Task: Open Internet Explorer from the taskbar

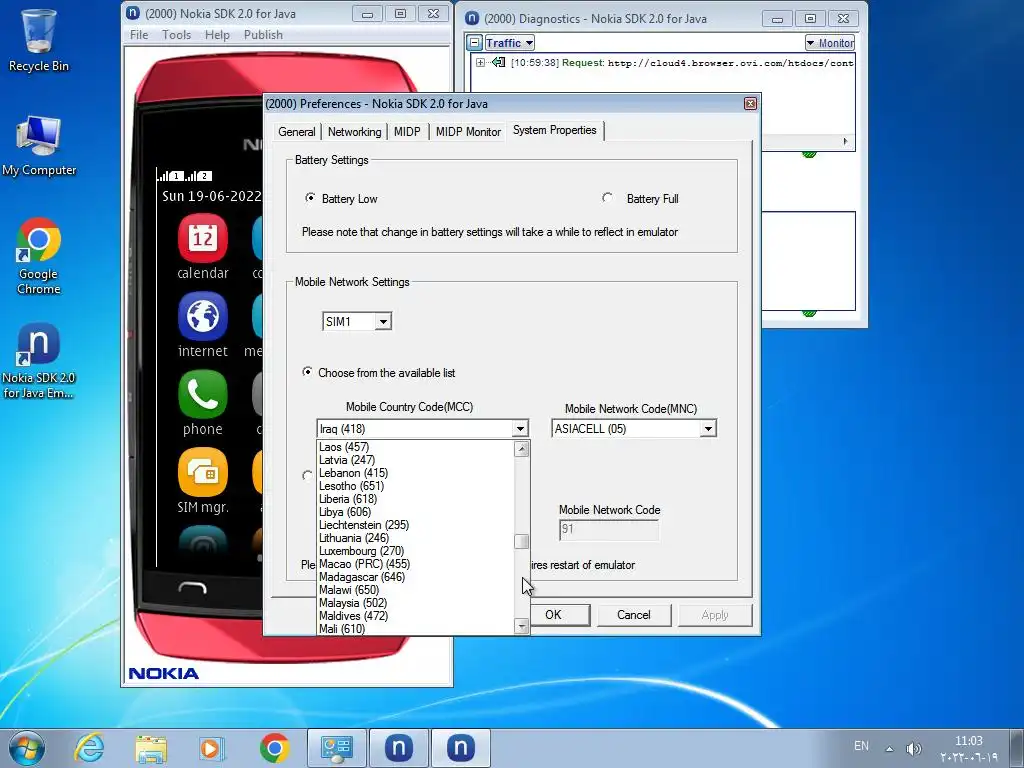Action: (89, 748)
